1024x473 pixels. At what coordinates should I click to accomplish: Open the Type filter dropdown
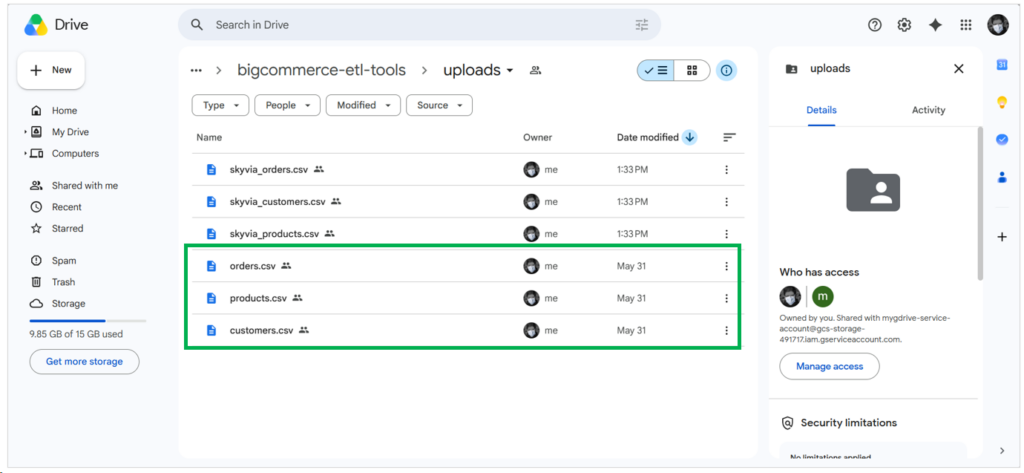click(221, 105)
